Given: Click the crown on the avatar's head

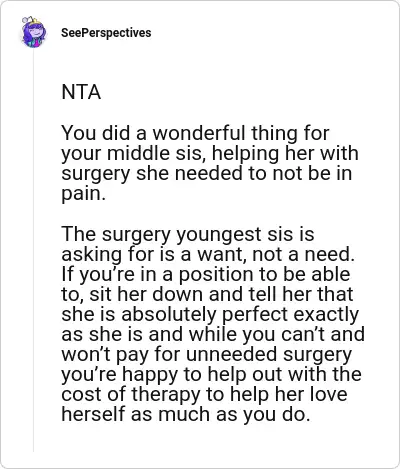Looking at the screenshot, I should point(36,21).
